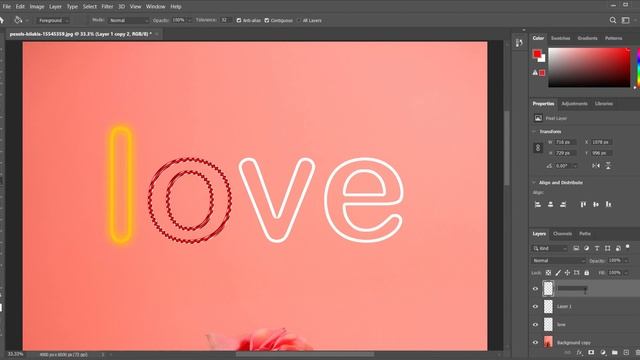This screenshot has width=640, height=360.
Task: Click the Flip vertical icon in Transform
Action: pos(608,166)
